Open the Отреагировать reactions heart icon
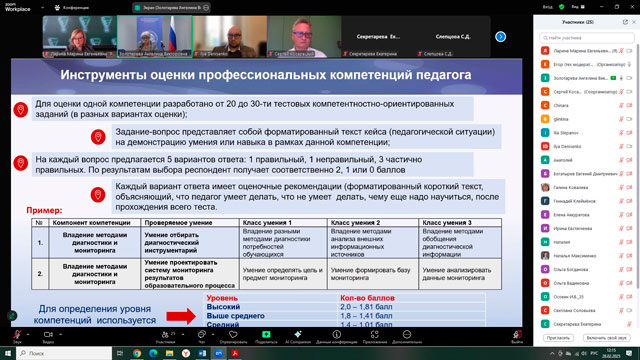This screenshot has width=640, height=360. pos(233,335)
